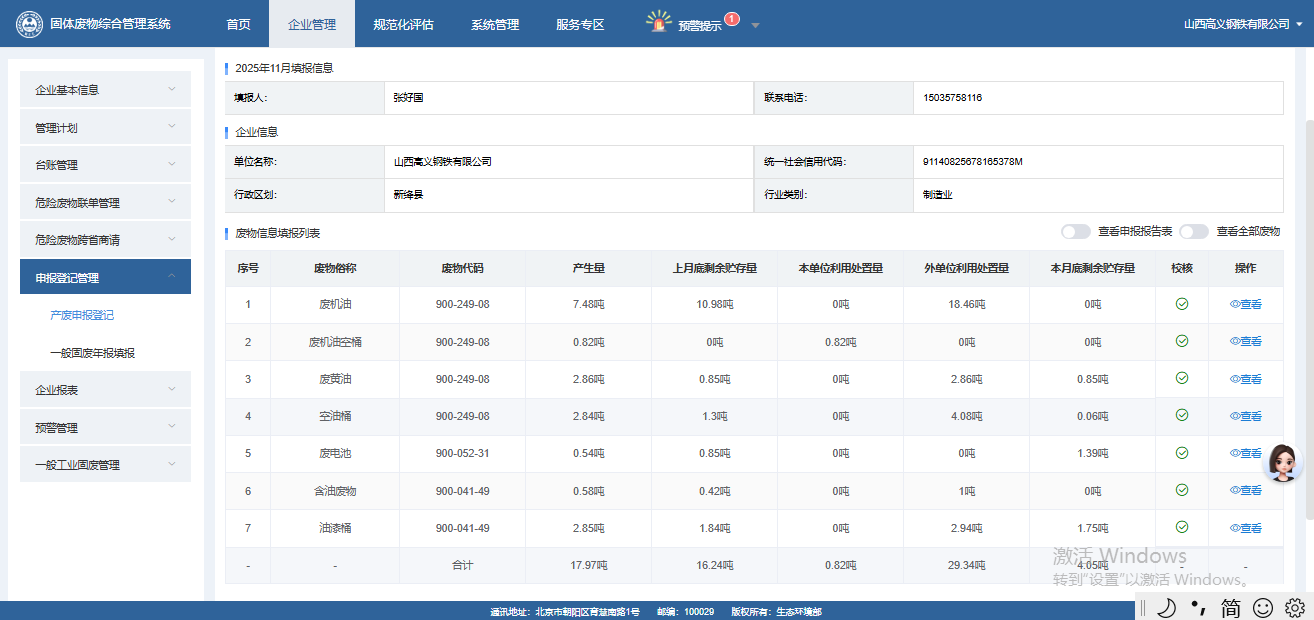Toggle the 查看申报报告表 switch

point(1076,232)
